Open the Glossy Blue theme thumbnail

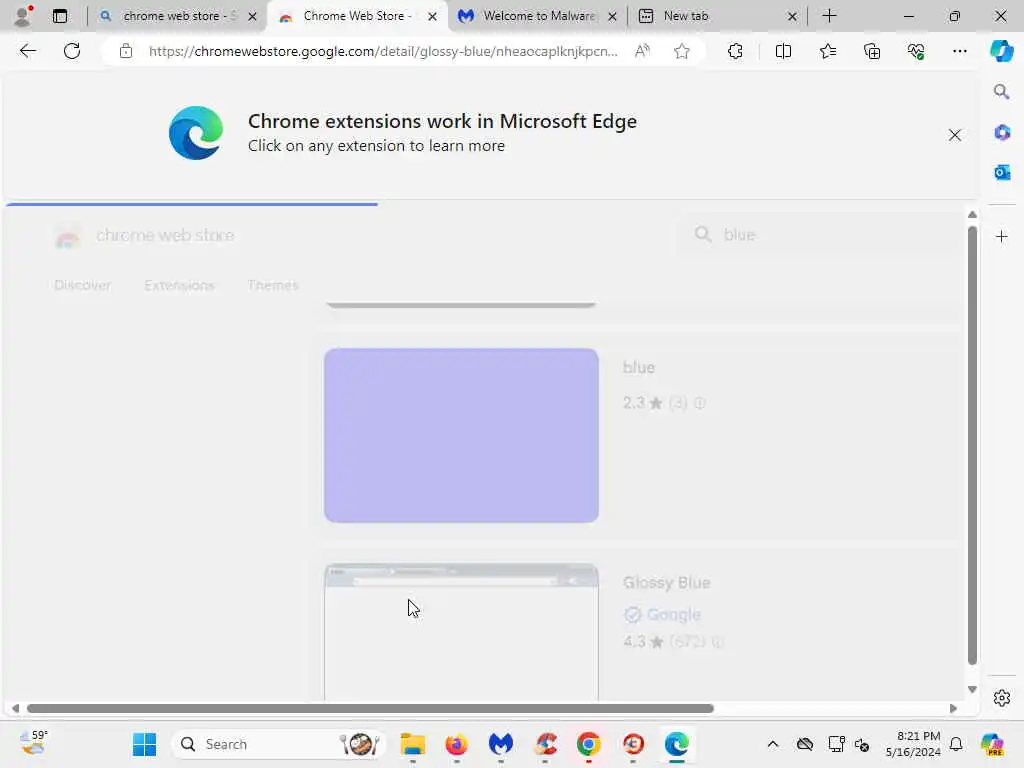461,632
